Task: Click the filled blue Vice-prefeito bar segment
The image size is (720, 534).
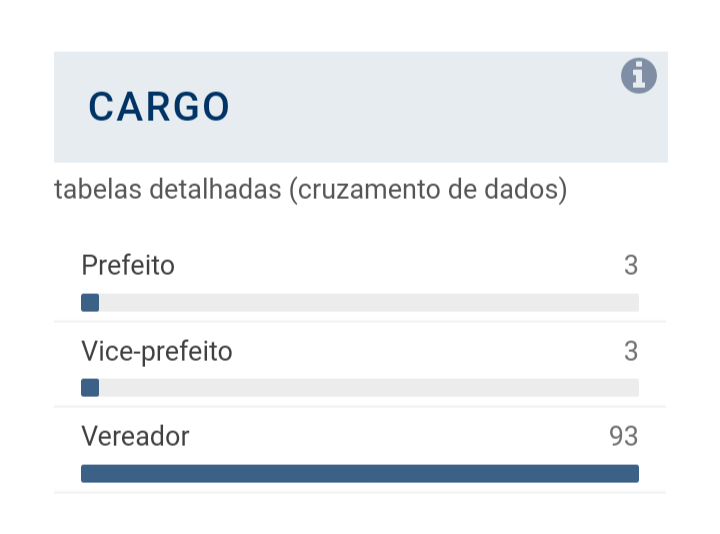Action: [x=90, y=388]
